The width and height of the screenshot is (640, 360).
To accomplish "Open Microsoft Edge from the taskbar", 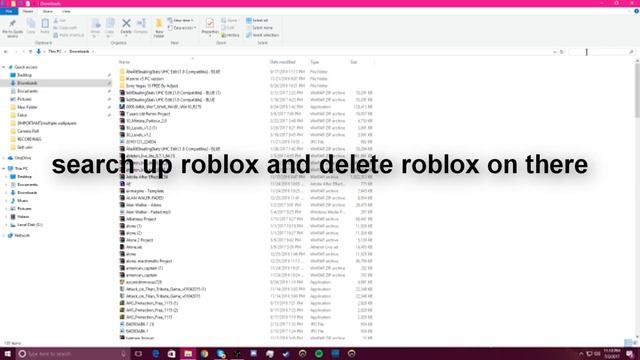I will coord(156,353).
